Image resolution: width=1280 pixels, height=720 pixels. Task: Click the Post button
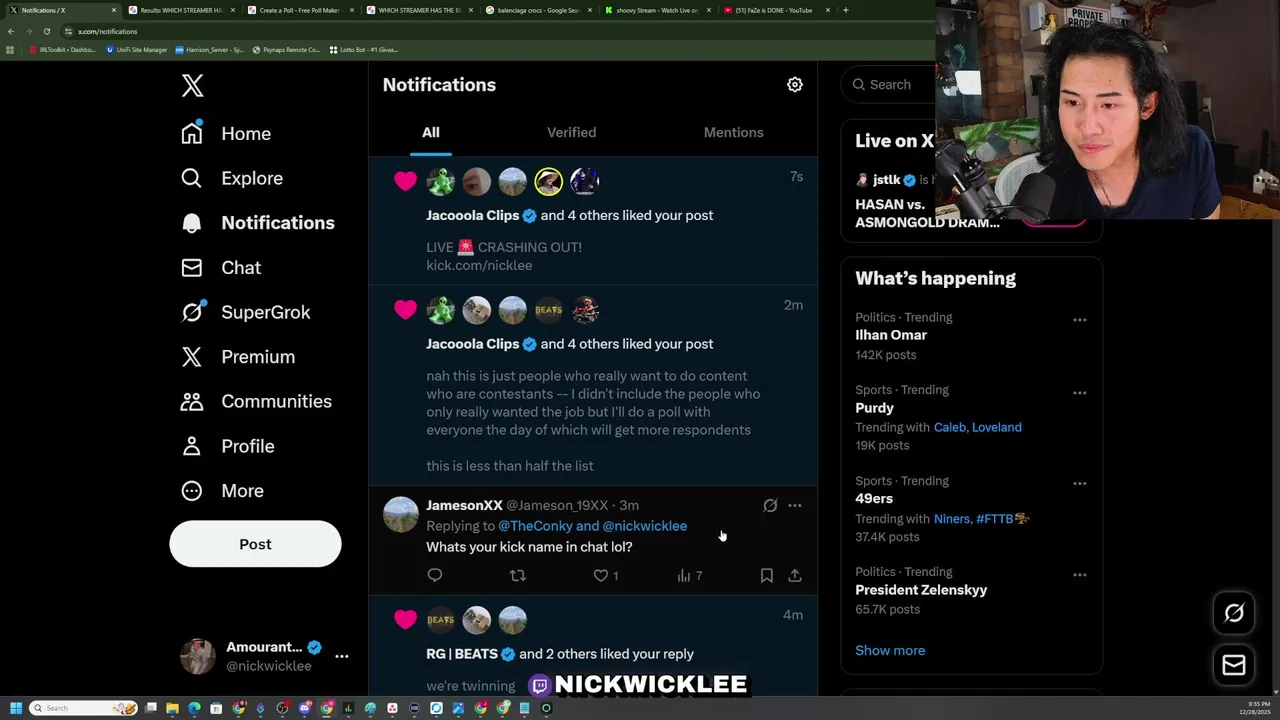pyautogui.click(x=255, y=544)
